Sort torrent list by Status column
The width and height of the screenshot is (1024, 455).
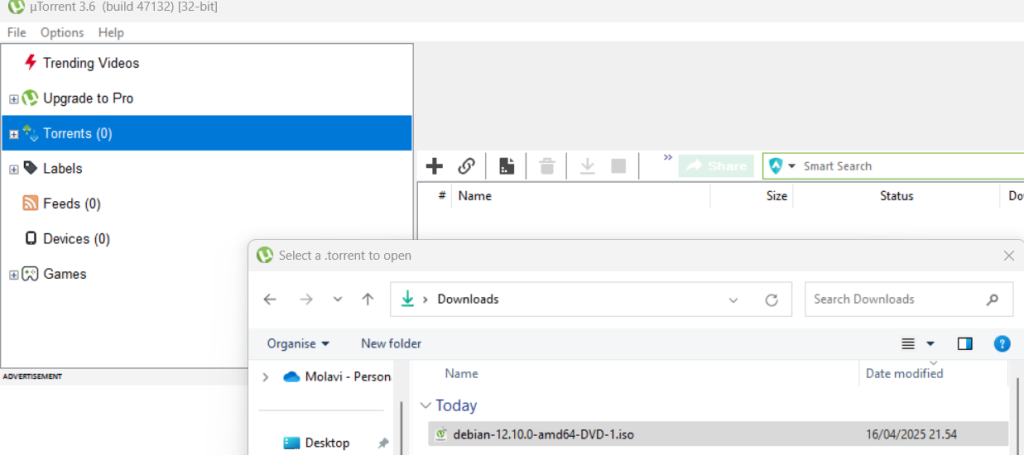click(x=896, y=195)
